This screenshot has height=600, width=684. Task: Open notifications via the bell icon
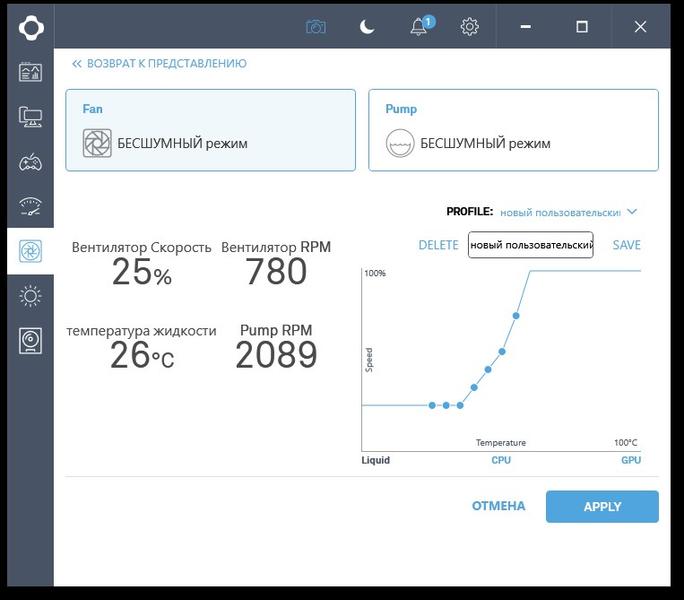pos(421,26)
